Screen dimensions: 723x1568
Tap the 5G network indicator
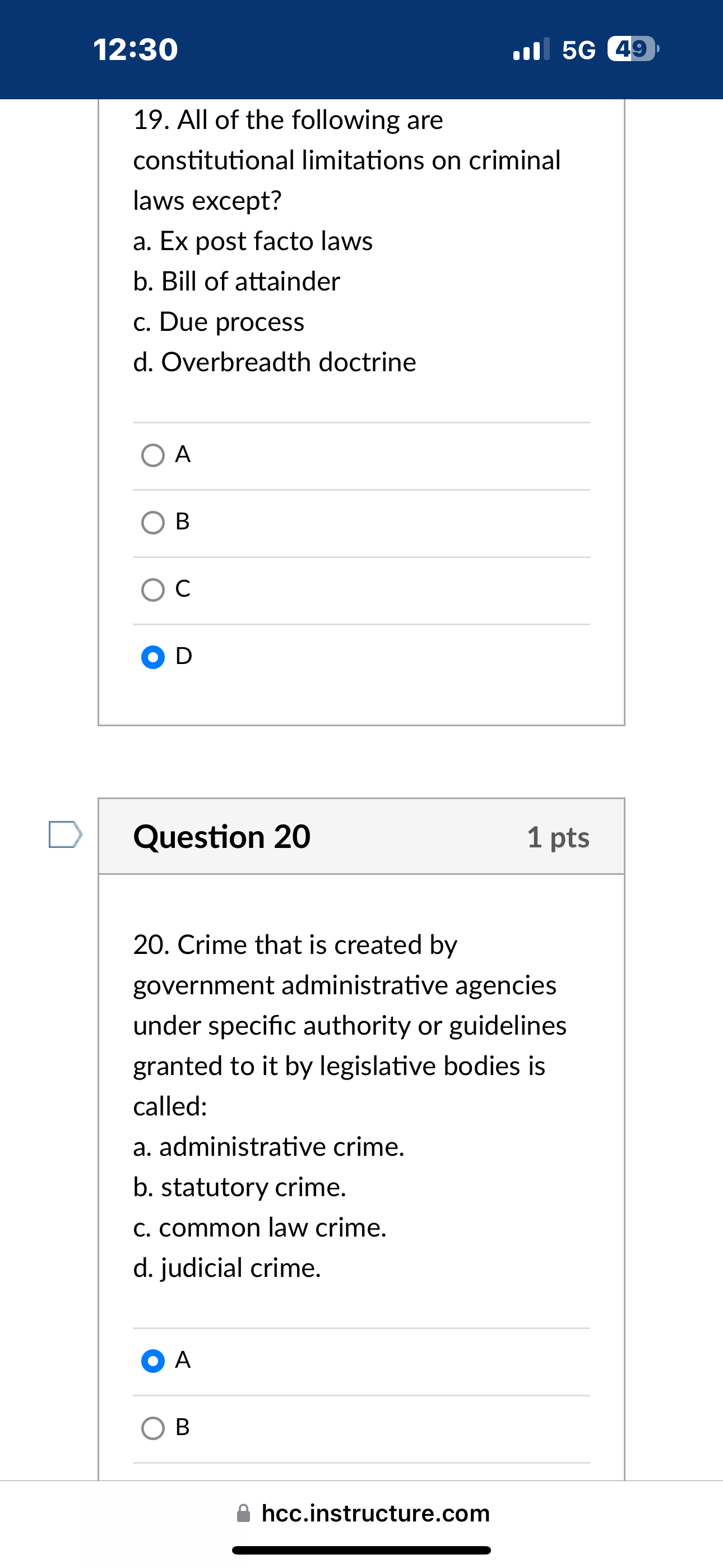[579, 49]
